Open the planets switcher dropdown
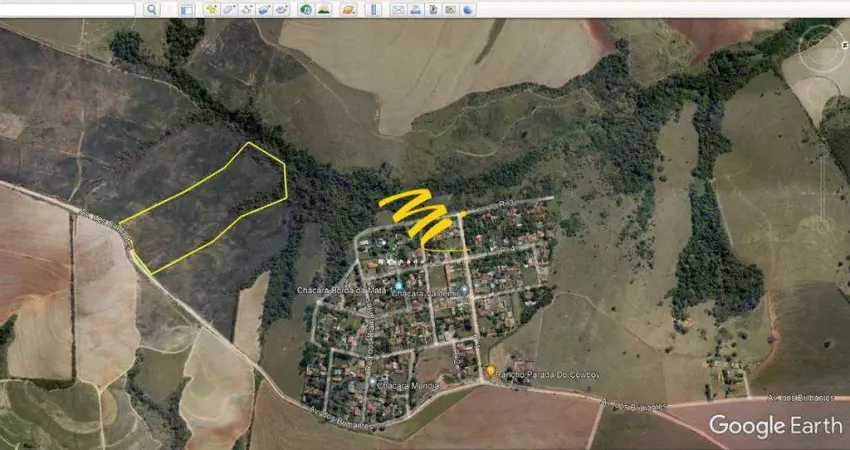850x450 pixels. point(347,9)
